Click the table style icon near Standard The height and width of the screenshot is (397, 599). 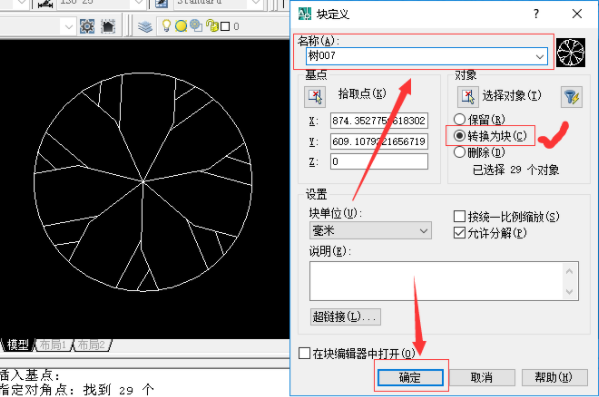[162, 4]
